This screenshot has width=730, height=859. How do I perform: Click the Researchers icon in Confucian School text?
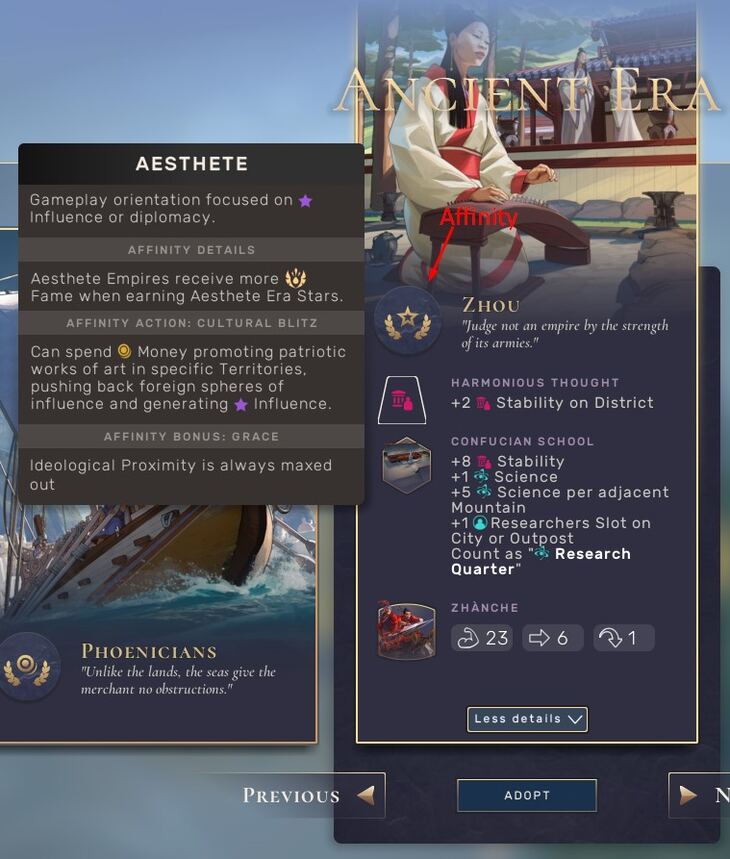pos(480,523)
